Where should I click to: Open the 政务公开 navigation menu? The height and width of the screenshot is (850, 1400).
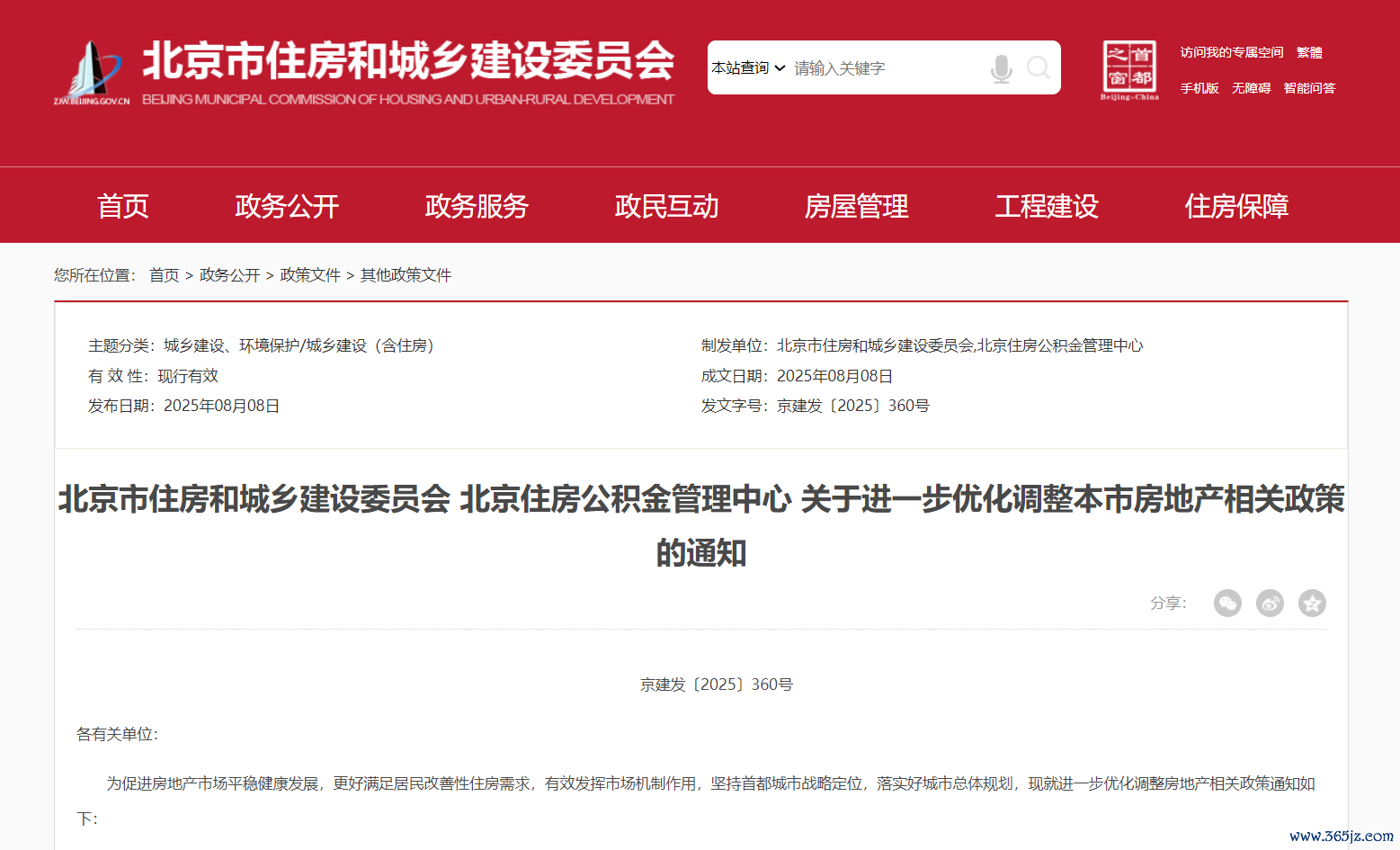click(x=287, y=206)
